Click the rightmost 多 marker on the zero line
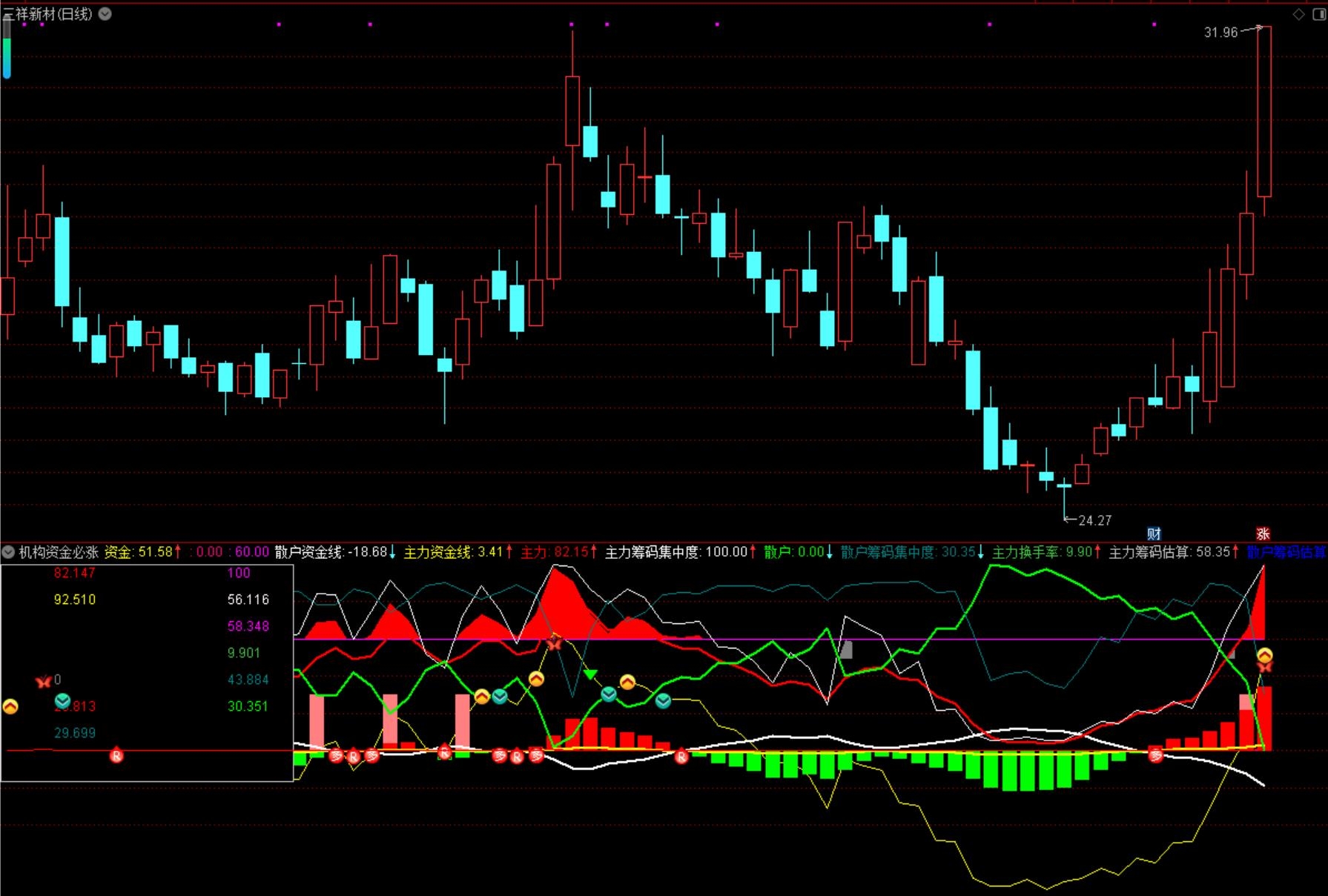This screenshot has width=1328, height=896. (x=1156, y=755)
